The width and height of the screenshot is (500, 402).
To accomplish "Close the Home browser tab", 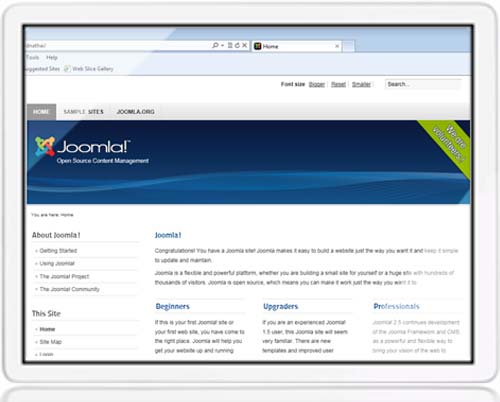I will (337, 46).
